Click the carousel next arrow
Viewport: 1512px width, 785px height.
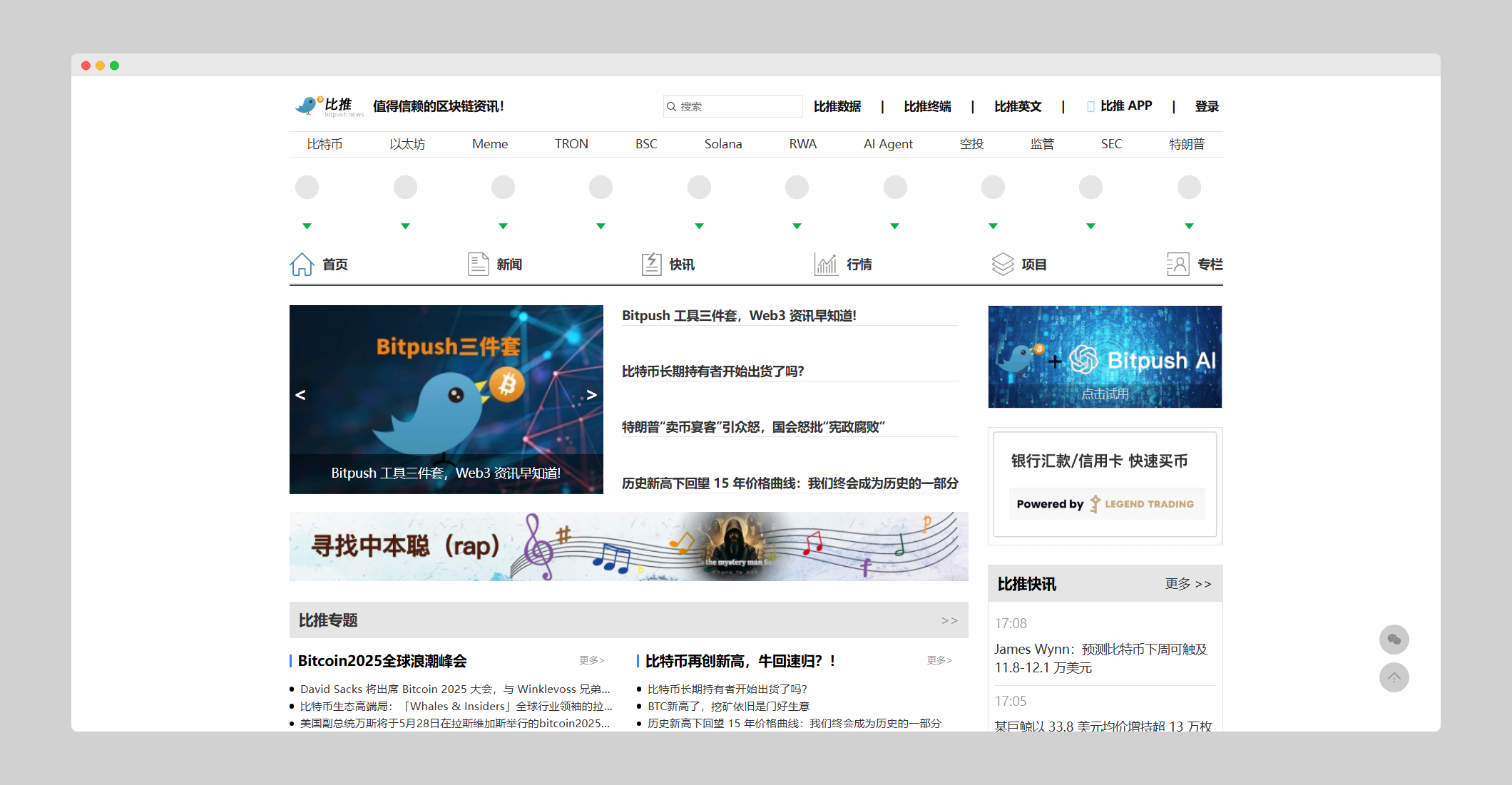[x=592, y=394]
